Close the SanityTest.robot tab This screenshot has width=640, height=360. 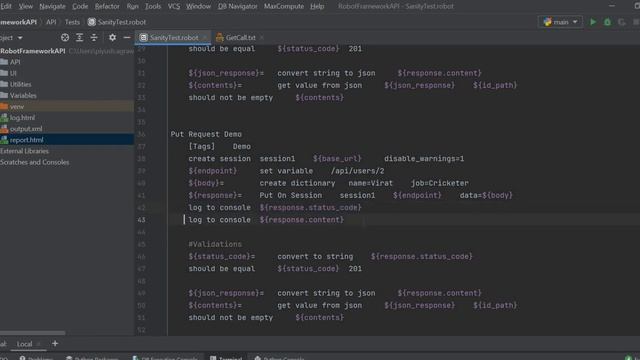(x=204, y=38)
